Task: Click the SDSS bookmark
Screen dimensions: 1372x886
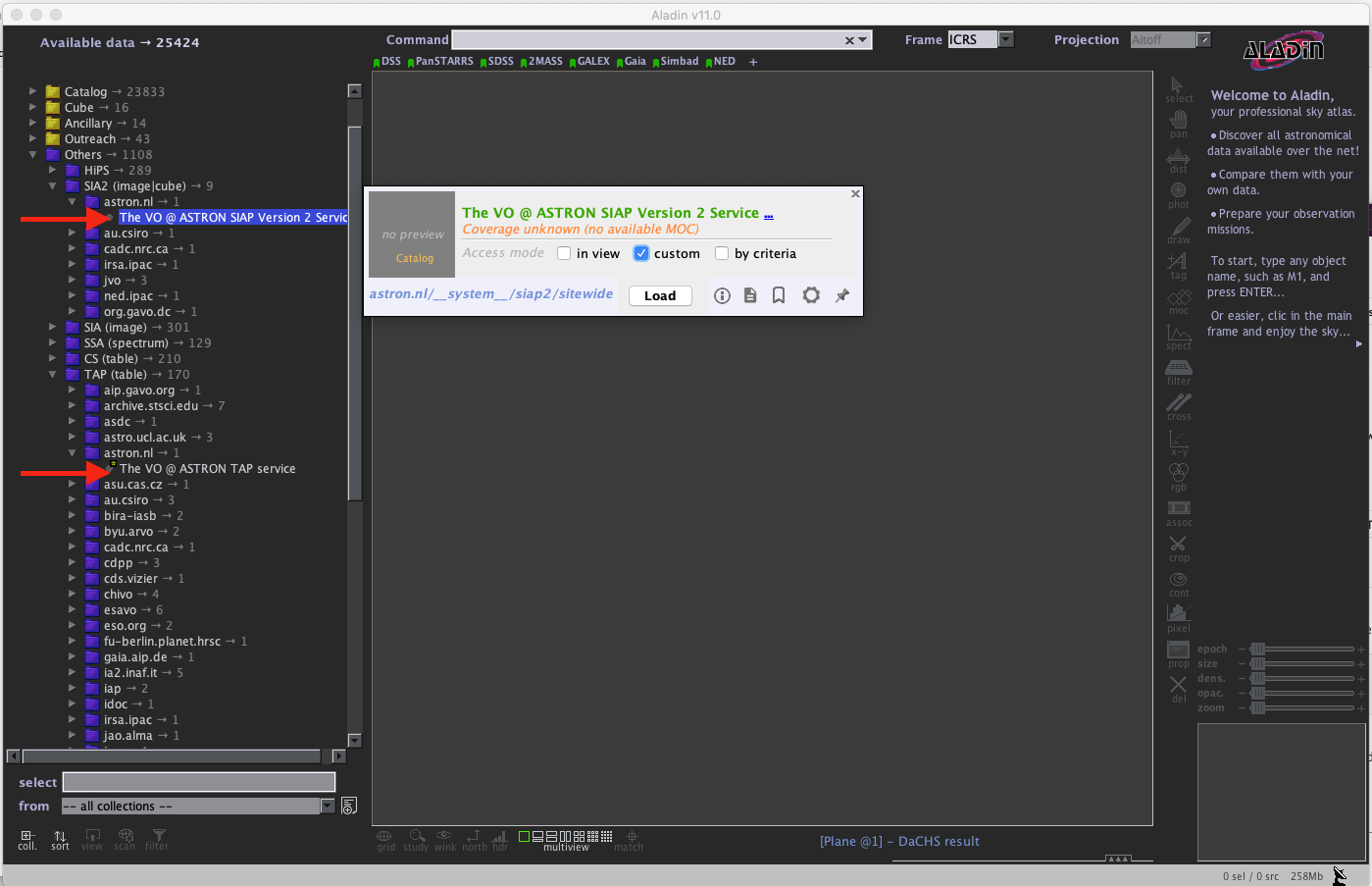Action: 497,61
